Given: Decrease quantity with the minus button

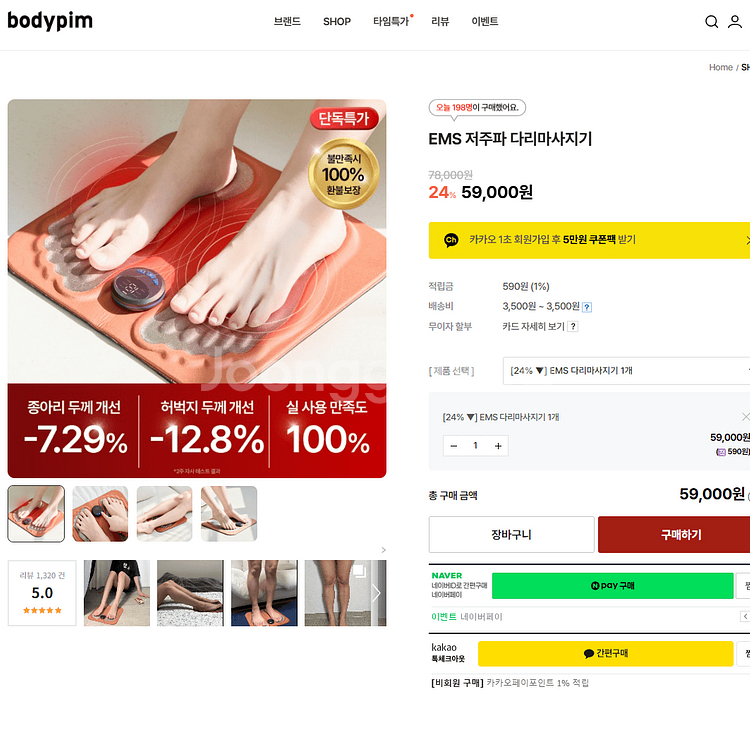Looking at the screenshot, I should pyautogui.click(x=453, y=446).
